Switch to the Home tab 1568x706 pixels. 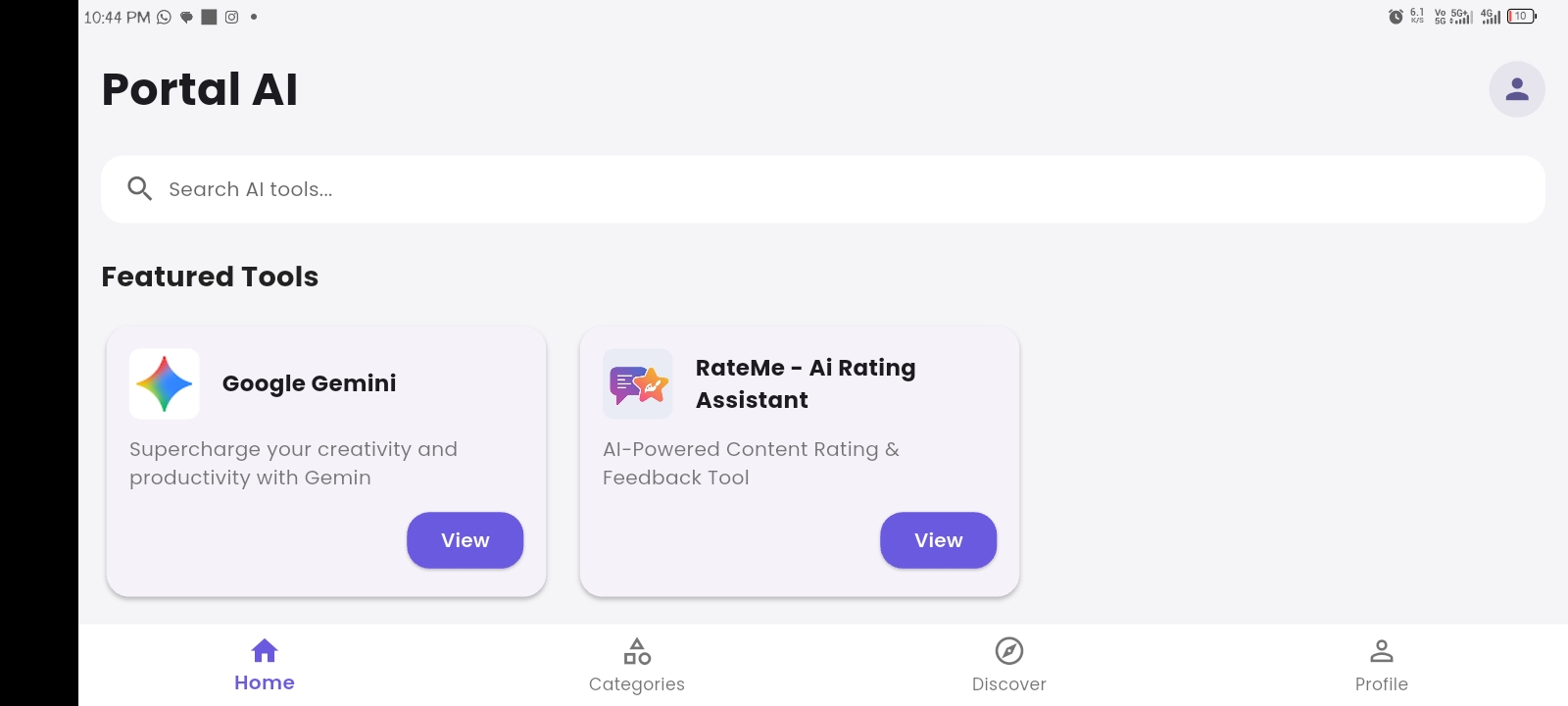click(x=265, y=665)
